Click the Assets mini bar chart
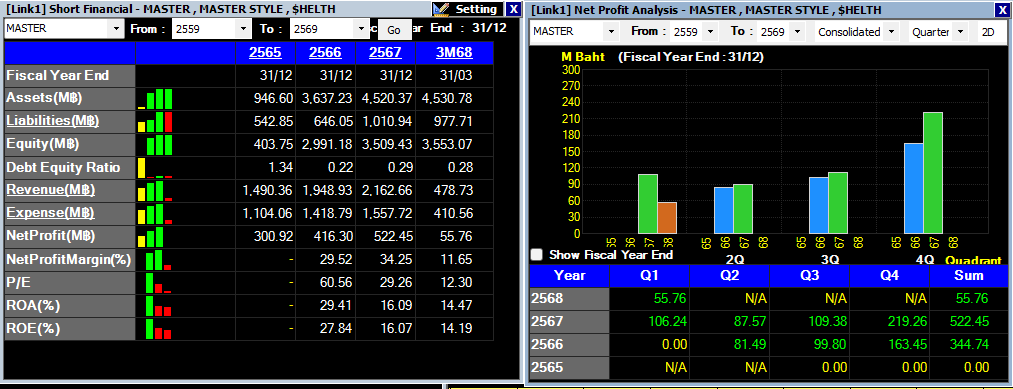Screen dimensions: 1013x389 (155, 99)
